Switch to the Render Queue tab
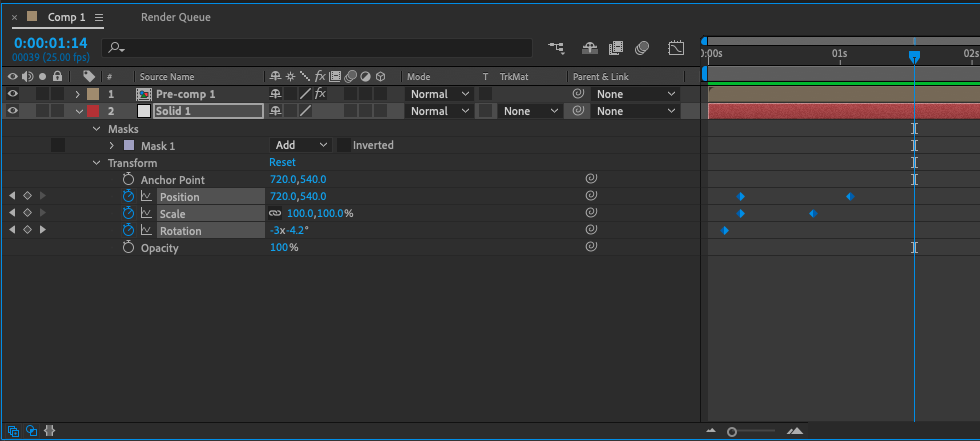The width and height of the screenshot is (980, 441). [x=175, y=17]
